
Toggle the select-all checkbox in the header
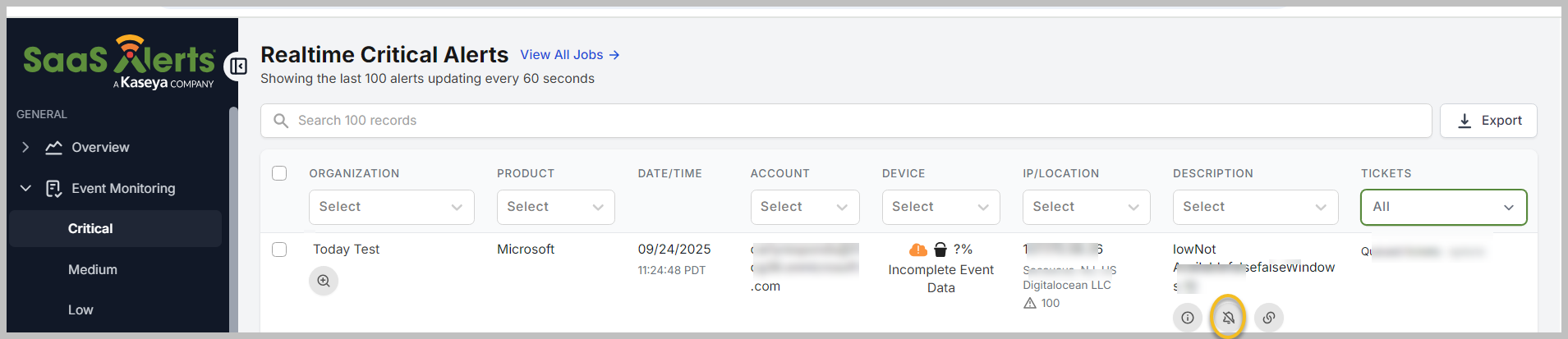point(279,173)
